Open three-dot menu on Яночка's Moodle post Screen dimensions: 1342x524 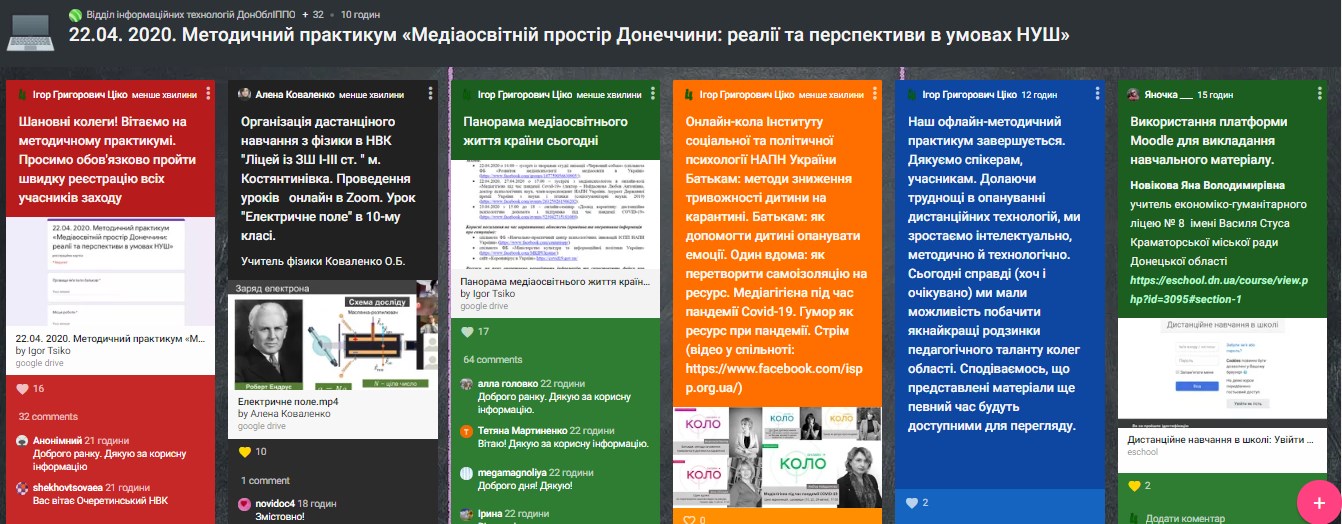[x=1318, y=94]
